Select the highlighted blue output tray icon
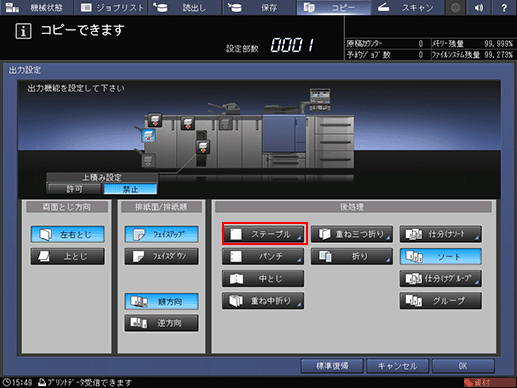Viewport: 517px width, 388px height. [x=149, y=136]
